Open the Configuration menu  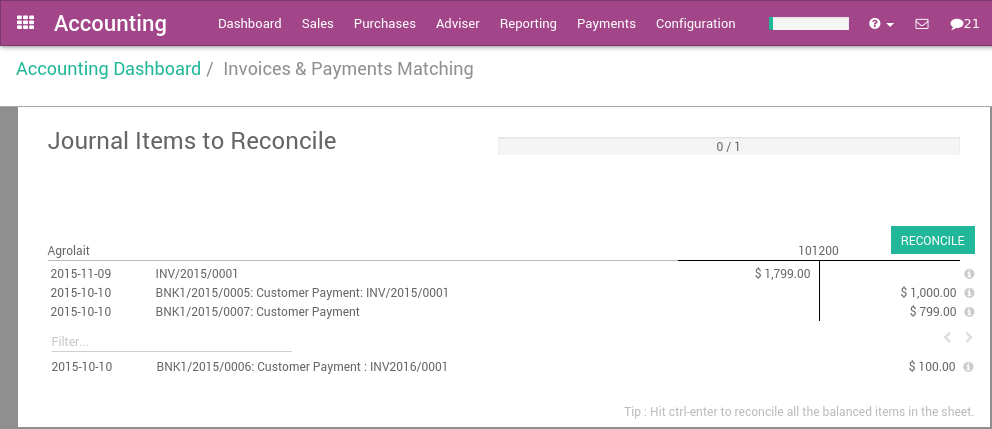[x=695, y=24]
